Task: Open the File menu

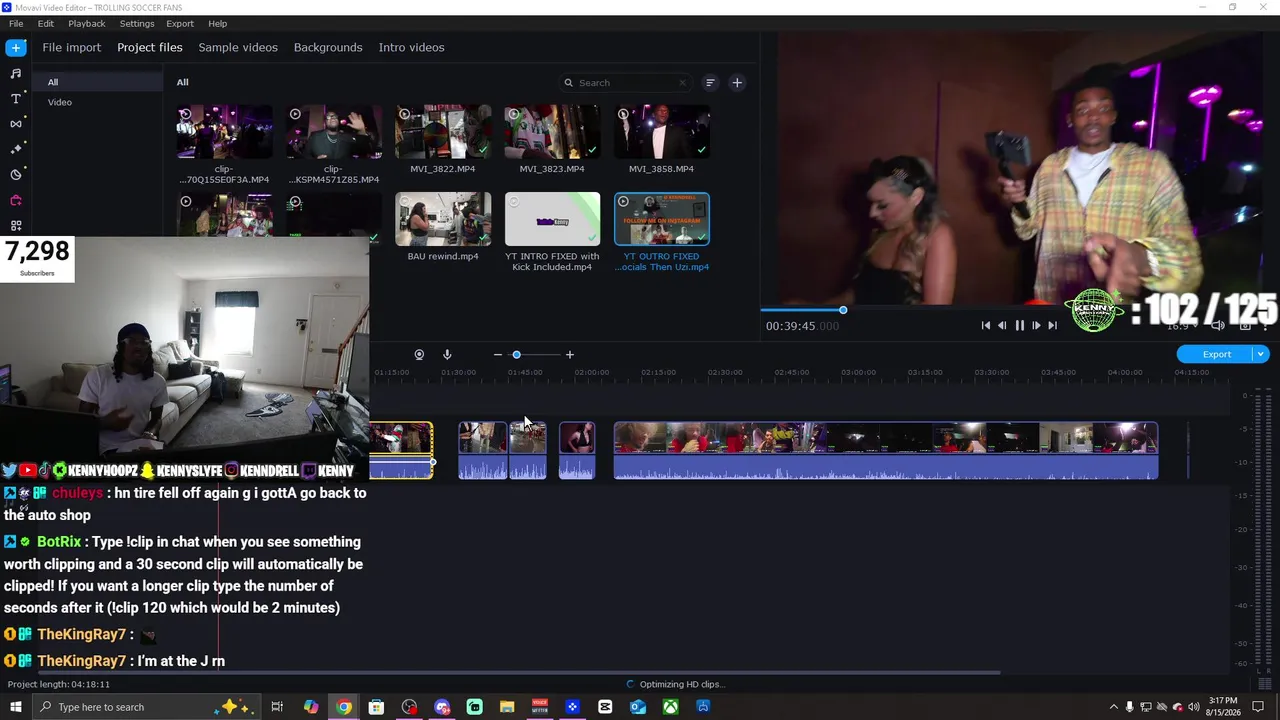Action: pyautogui.click(x=16, y=23)
